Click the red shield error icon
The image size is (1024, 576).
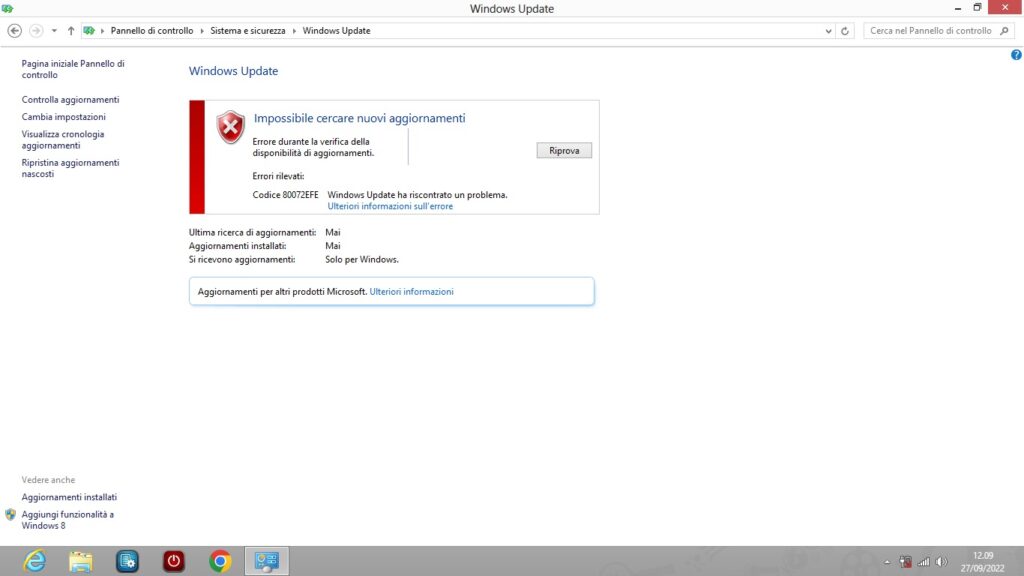coord(231,127)
